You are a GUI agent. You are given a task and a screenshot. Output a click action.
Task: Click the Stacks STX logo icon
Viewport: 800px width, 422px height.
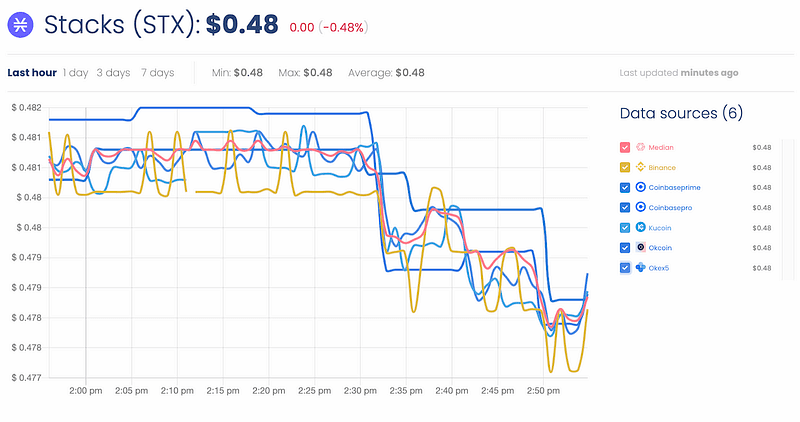(20, 26)
